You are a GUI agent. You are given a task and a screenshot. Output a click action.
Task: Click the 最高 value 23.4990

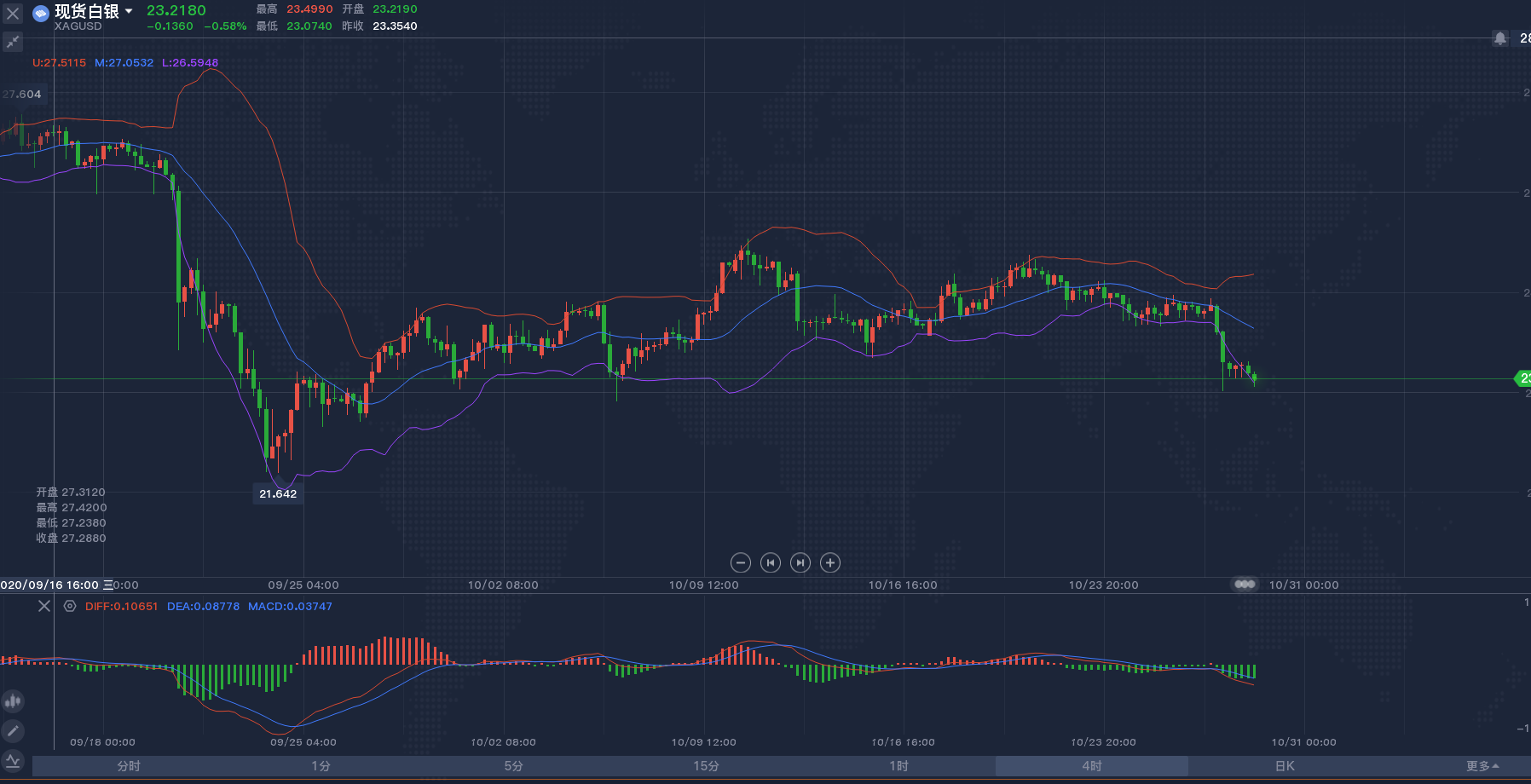(x=309, y=9)
